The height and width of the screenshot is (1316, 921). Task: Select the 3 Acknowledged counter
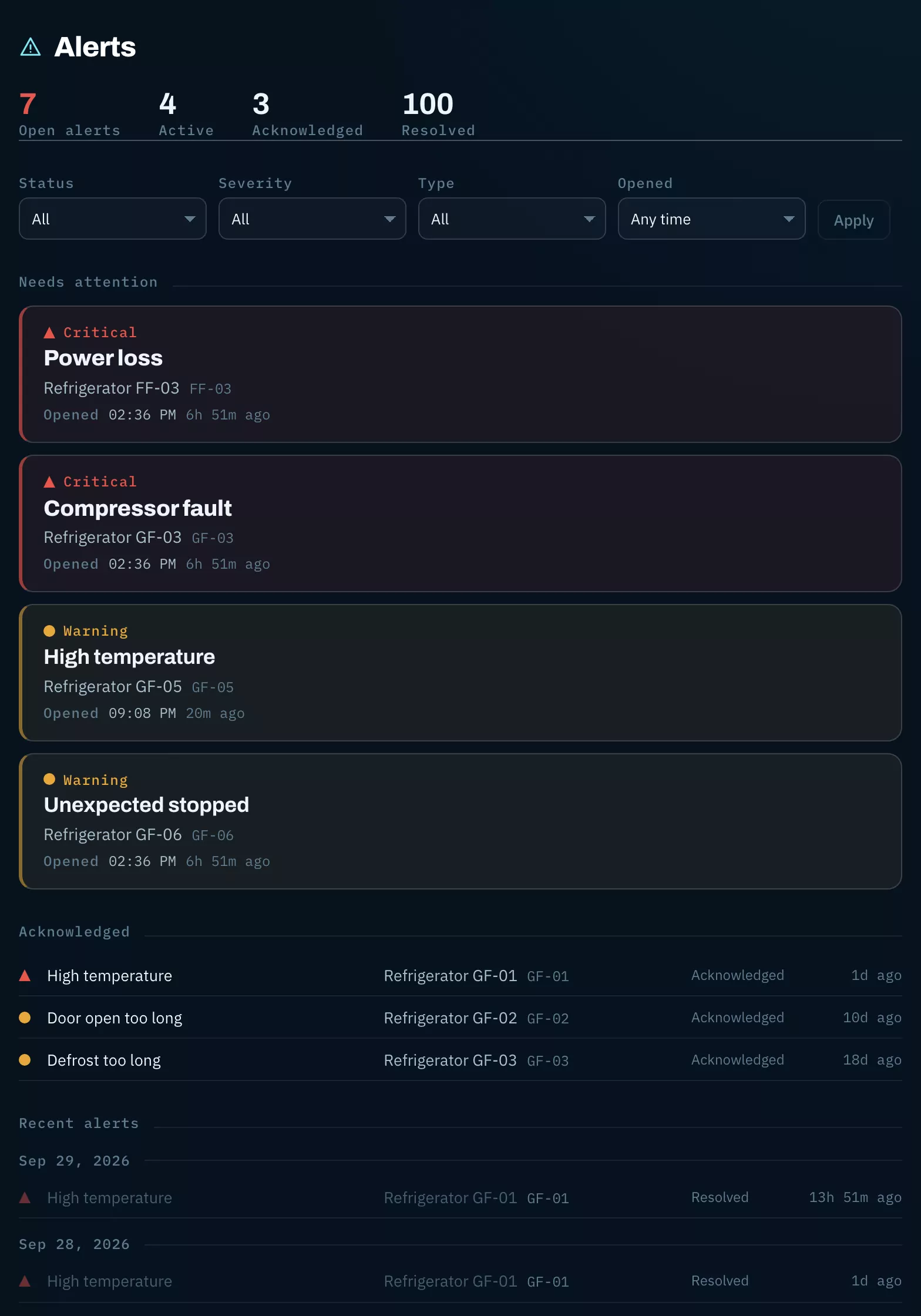(x=308, y=114)
